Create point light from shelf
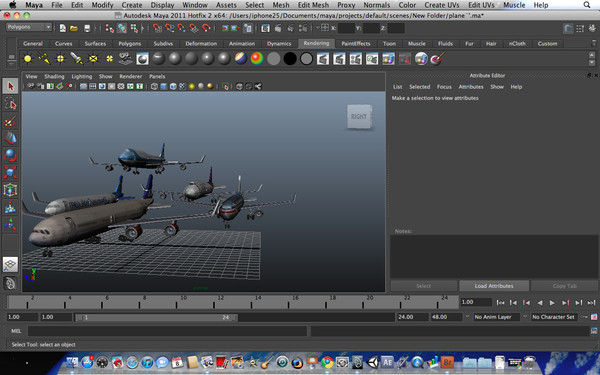 point(60,59)
